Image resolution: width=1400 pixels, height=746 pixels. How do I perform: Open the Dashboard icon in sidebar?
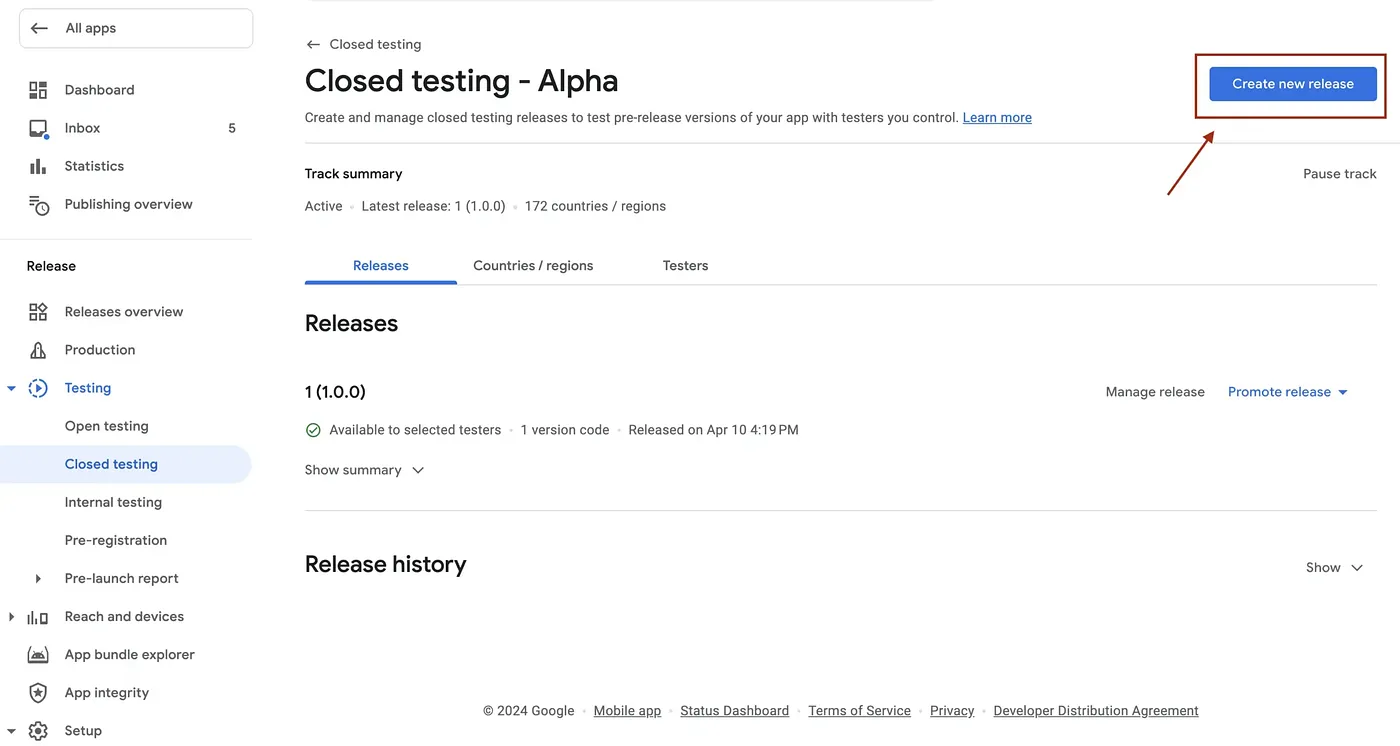click(x=38, y=89)
